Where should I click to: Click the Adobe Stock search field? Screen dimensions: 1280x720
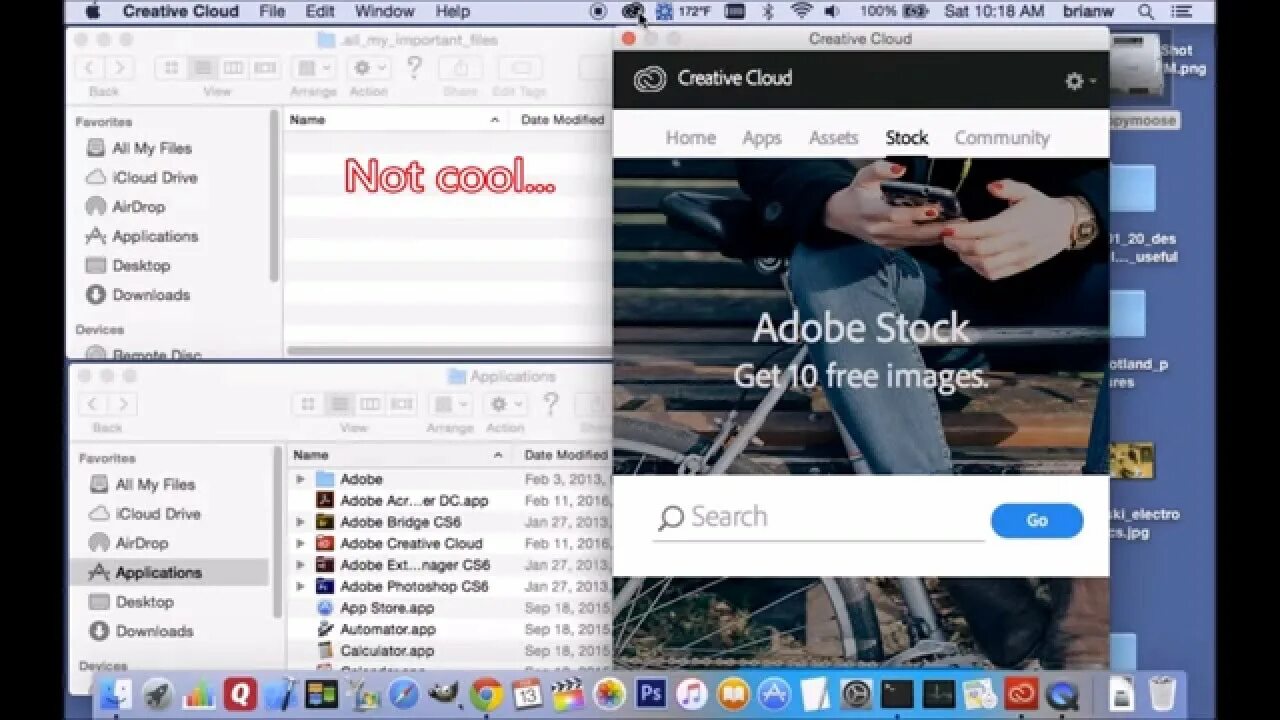tap(819, 518)
